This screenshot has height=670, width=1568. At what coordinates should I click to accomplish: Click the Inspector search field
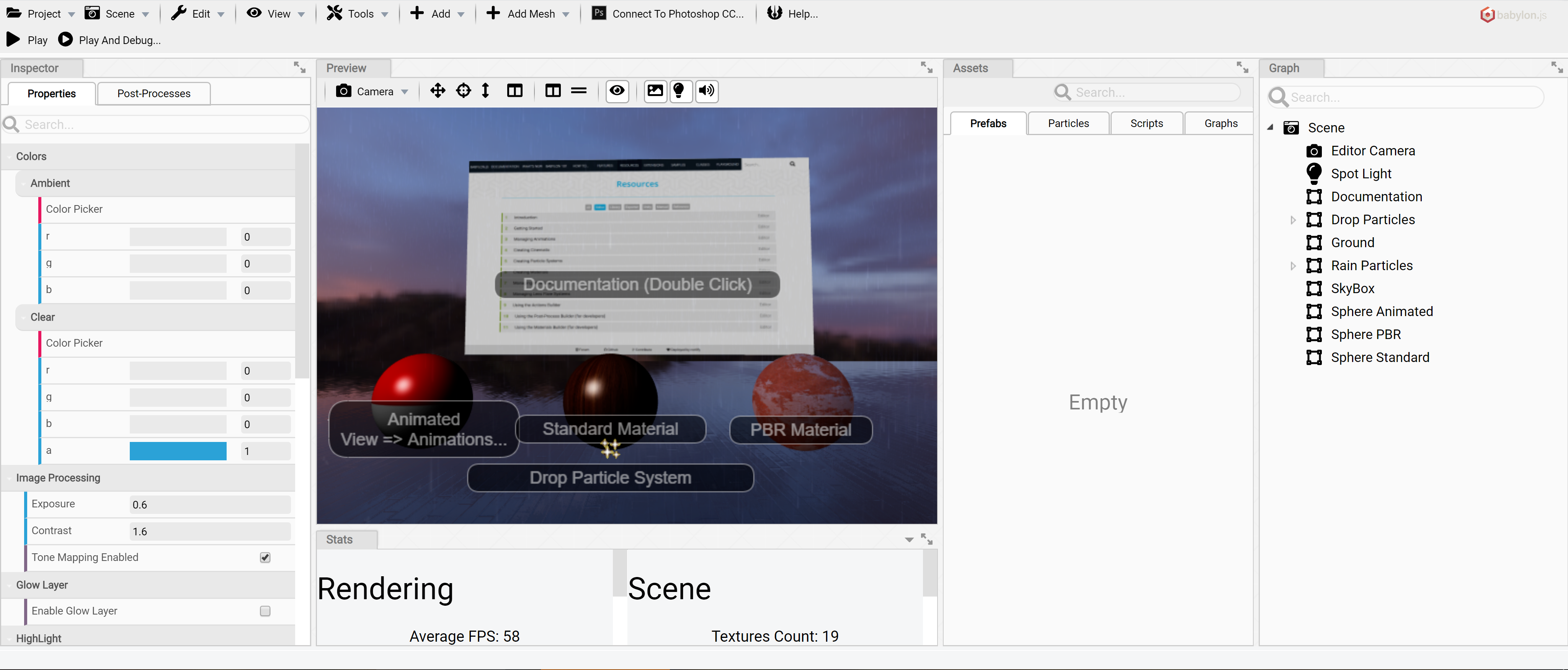click(x=156, y=125)
